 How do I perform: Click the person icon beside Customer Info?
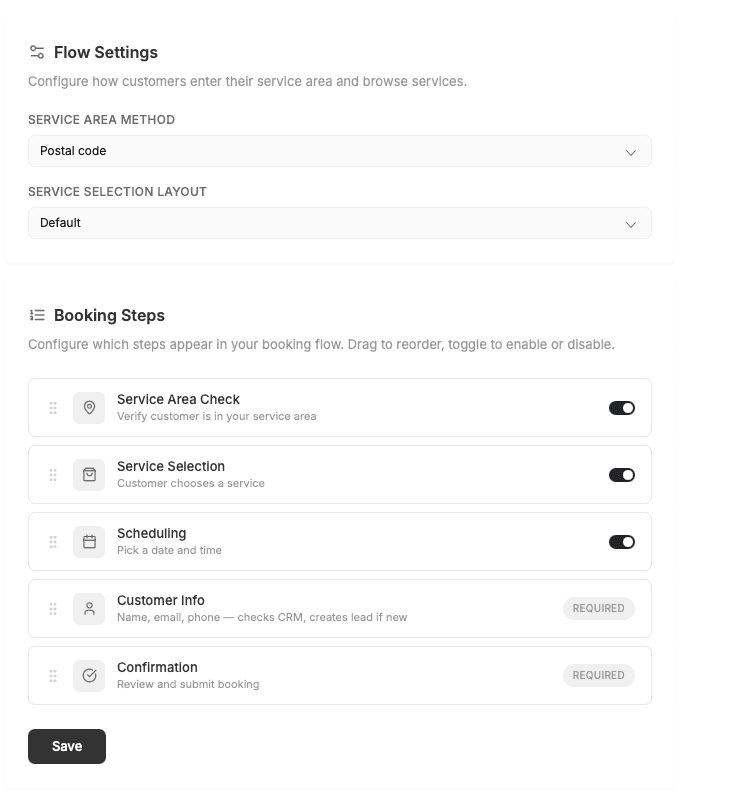tap(89, 608)
